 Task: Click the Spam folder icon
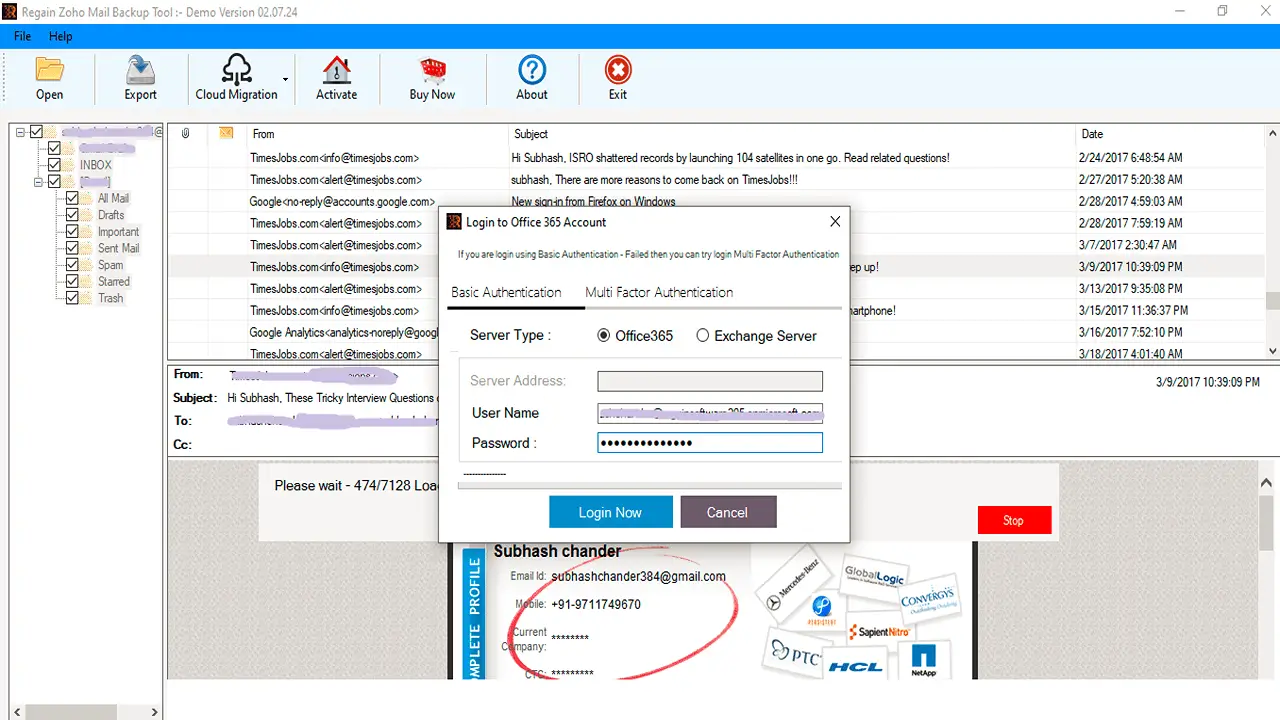[x=88, y=265]
